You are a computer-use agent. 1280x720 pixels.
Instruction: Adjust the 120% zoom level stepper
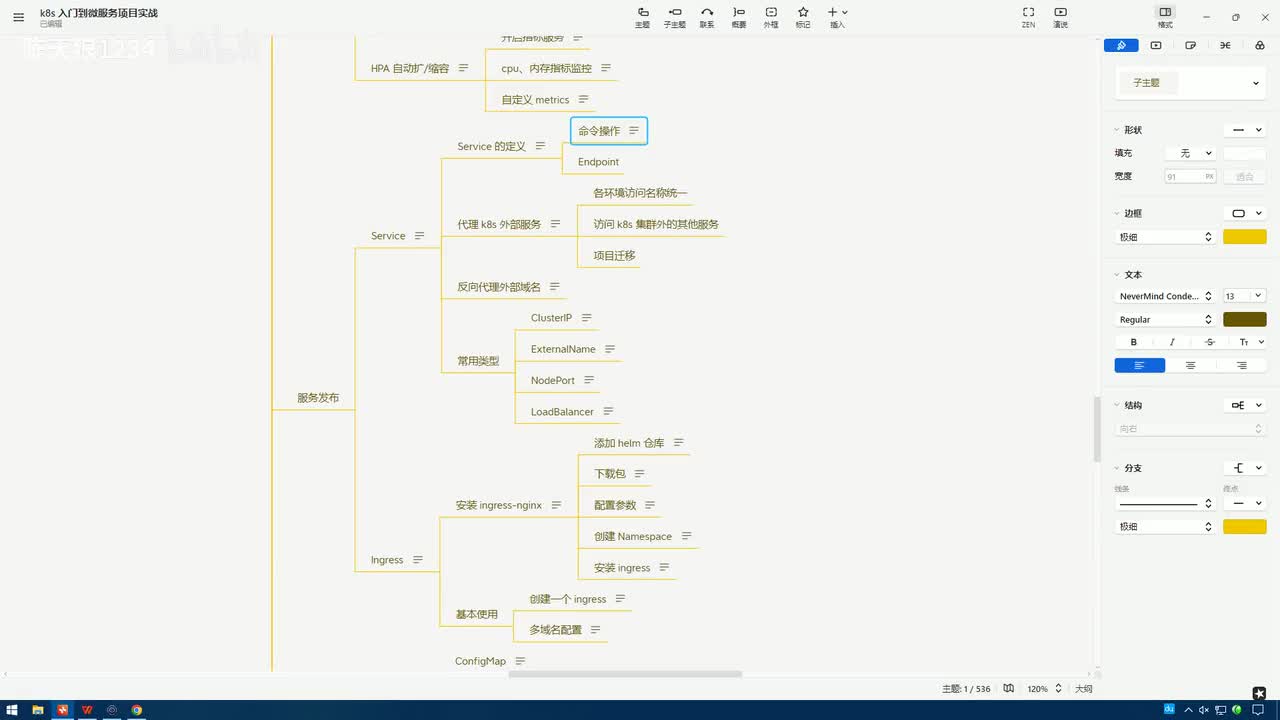point(1044,688)
